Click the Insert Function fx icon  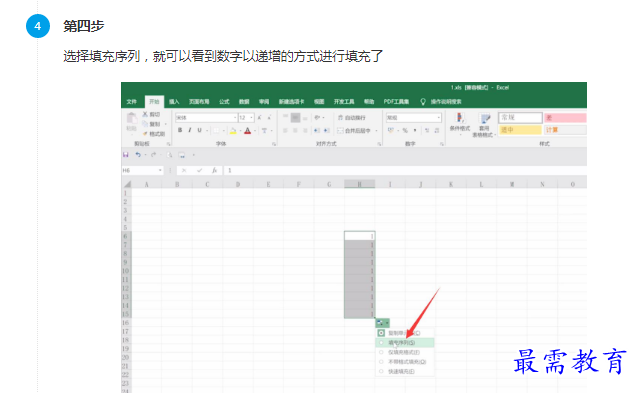[215, 171]
